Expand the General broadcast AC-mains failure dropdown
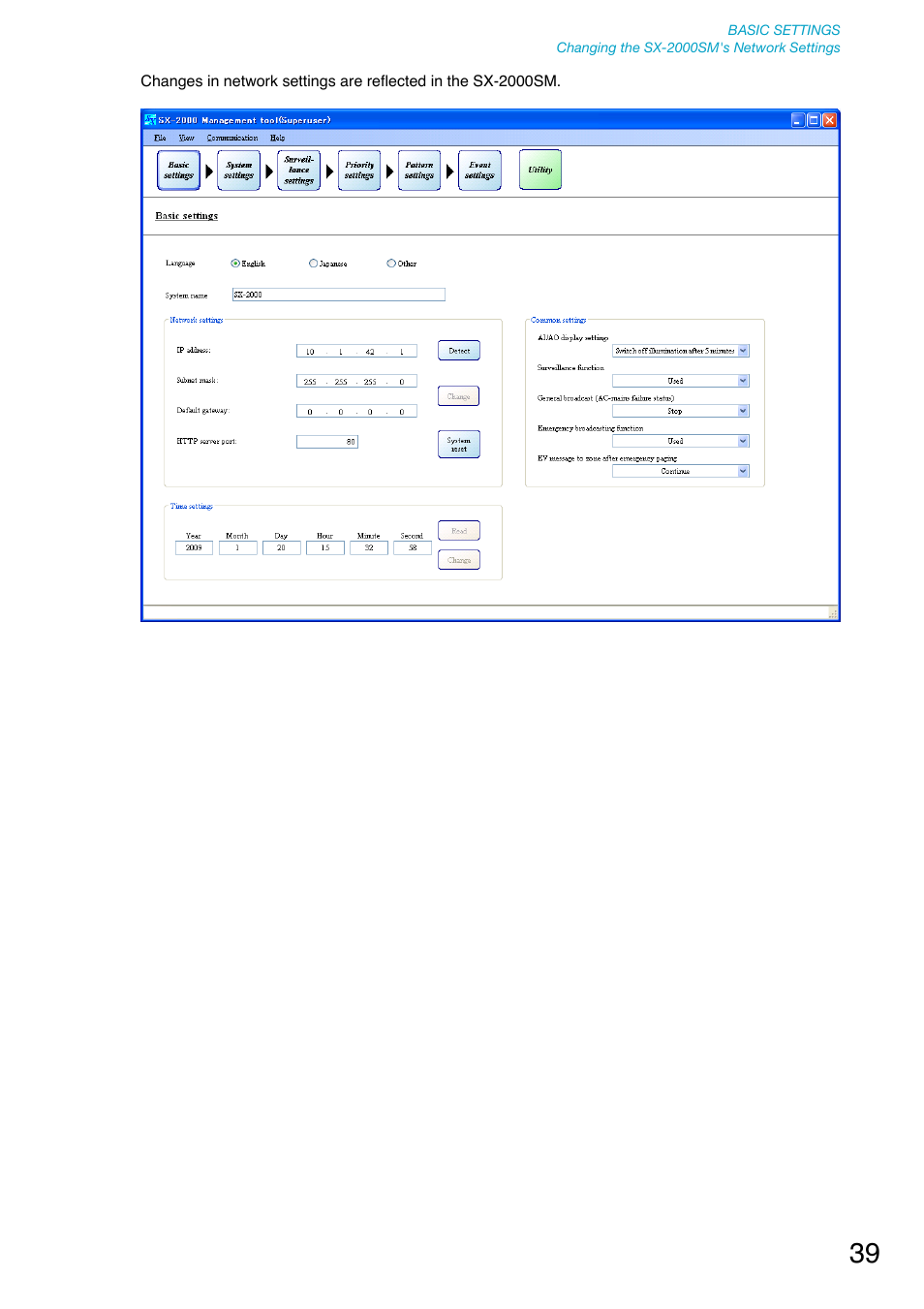 [744, 411]
